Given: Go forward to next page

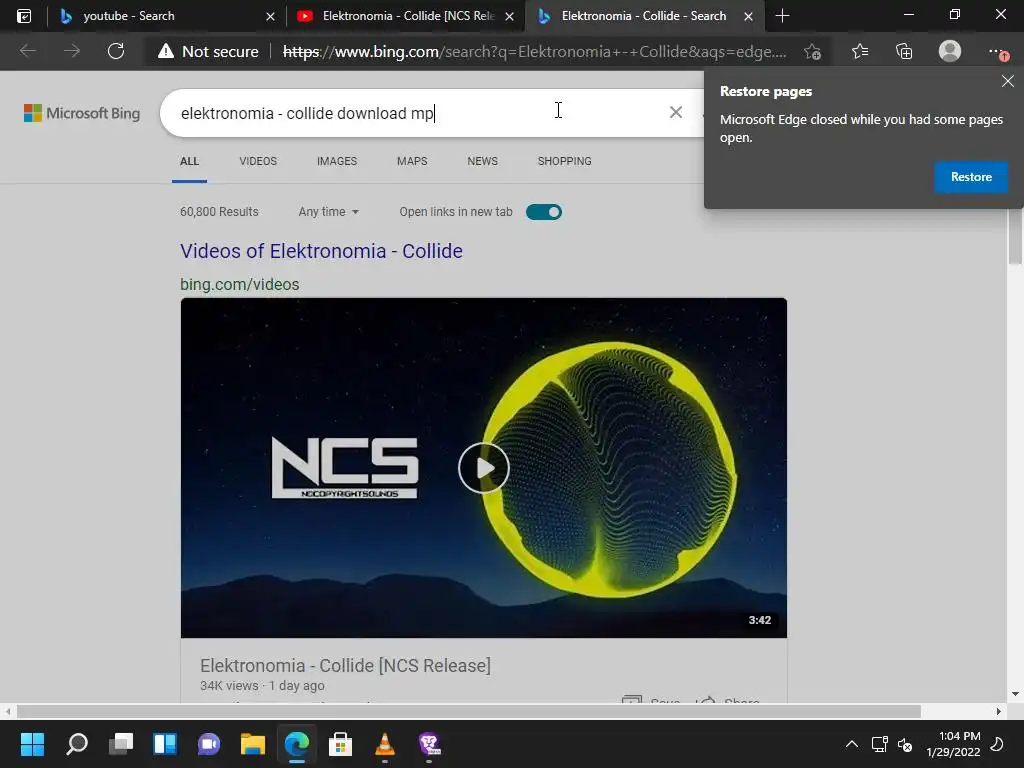Looking at the screenshot, I should pyautogui.click(x=72, y=51).
